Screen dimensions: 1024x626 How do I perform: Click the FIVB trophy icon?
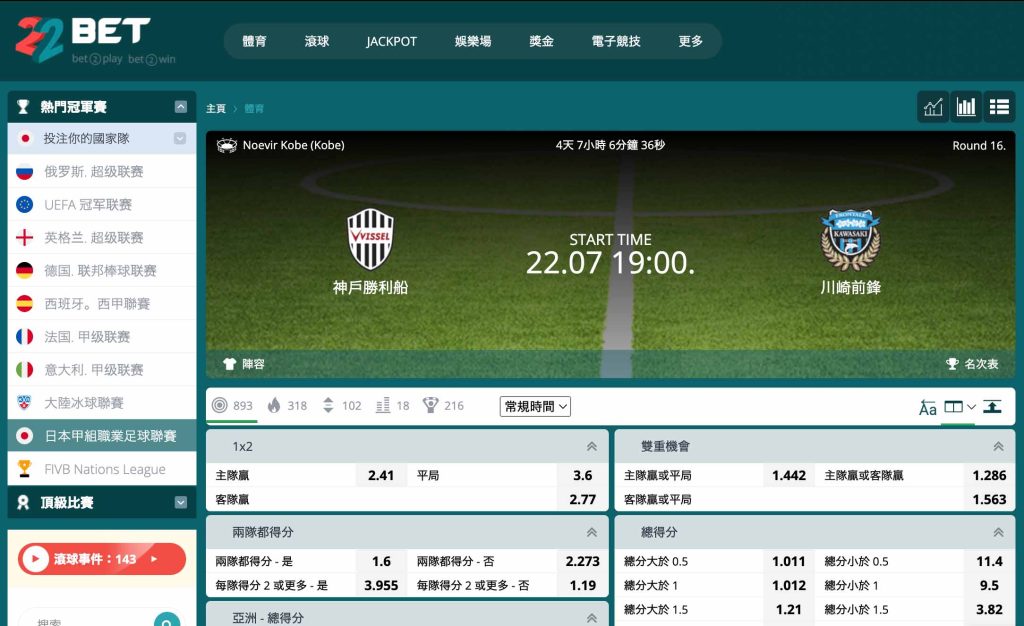pyautogui.click(x=24, y=469)
